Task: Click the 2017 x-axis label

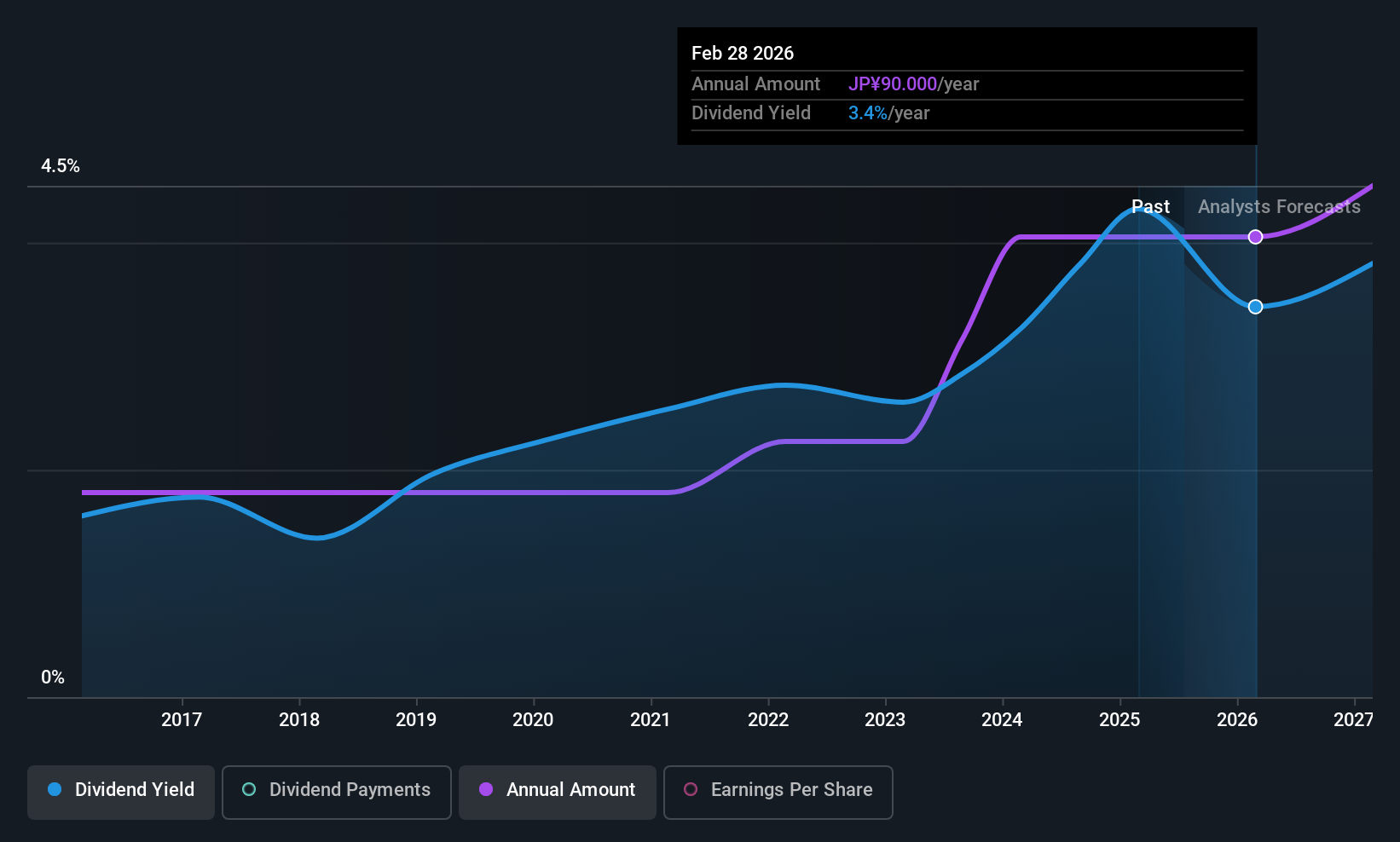Action: pyautogui.click(x=182, y=720)
